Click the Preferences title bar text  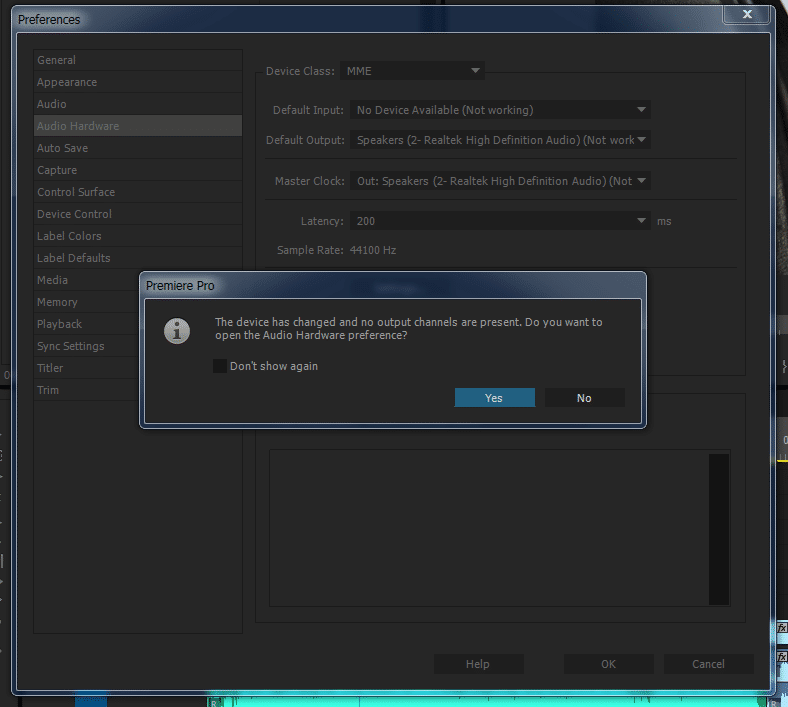[49, 20]
